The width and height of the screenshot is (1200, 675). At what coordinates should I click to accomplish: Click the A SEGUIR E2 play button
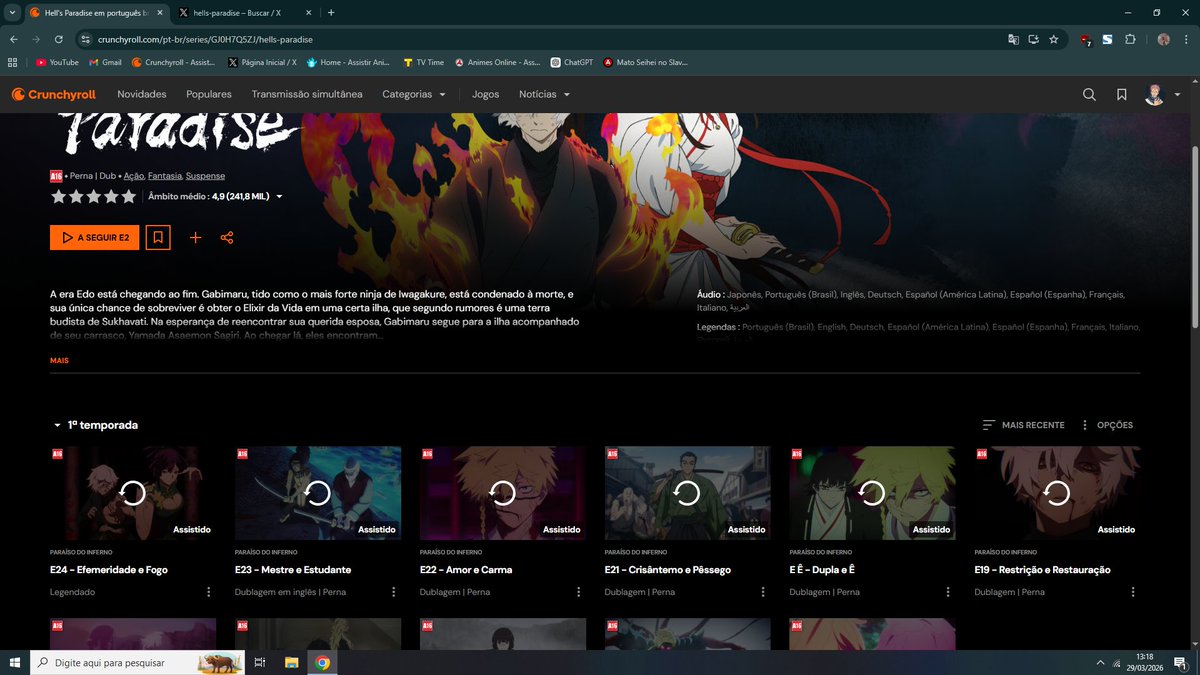95,238
